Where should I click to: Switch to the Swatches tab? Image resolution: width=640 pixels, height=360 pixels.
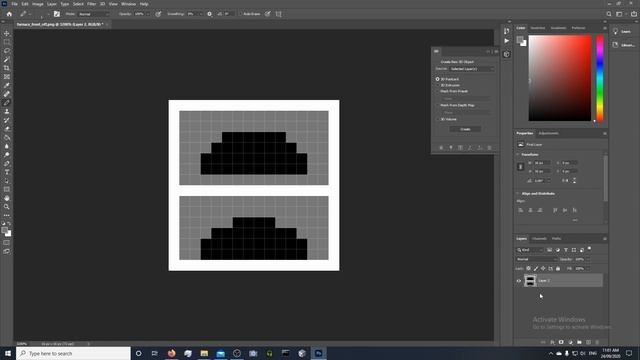pos(538,28)
